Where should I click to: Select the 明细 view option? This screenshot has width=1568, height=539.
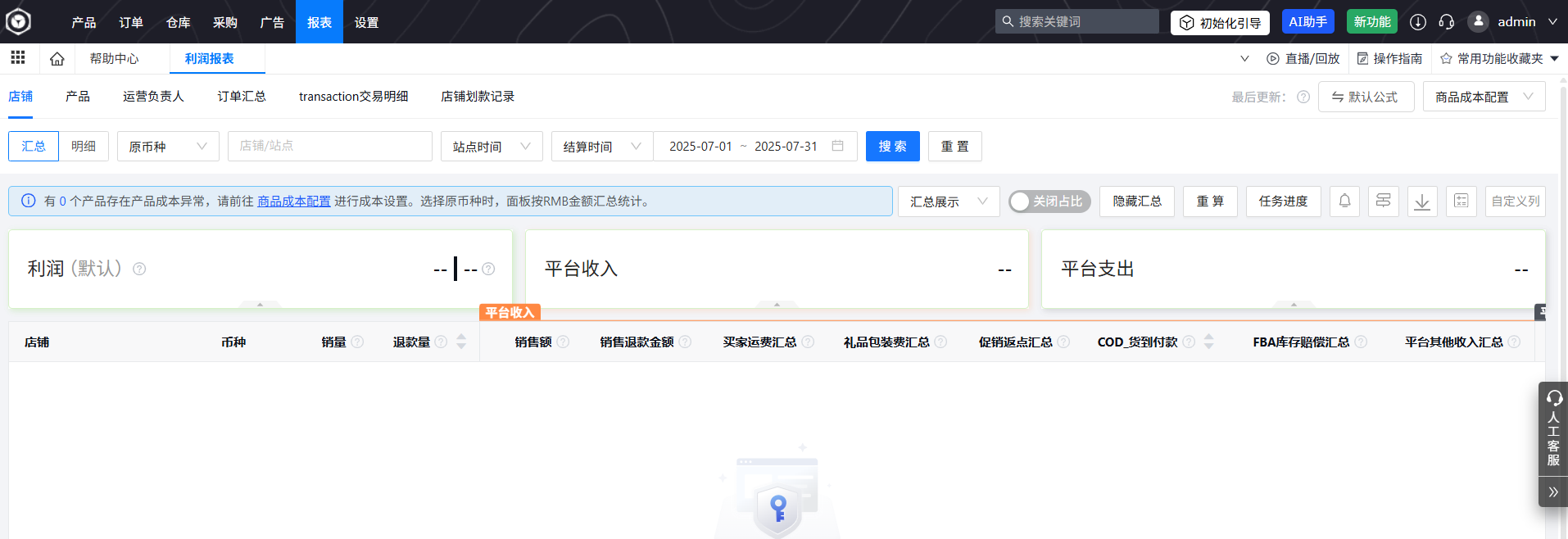[84, 147]
